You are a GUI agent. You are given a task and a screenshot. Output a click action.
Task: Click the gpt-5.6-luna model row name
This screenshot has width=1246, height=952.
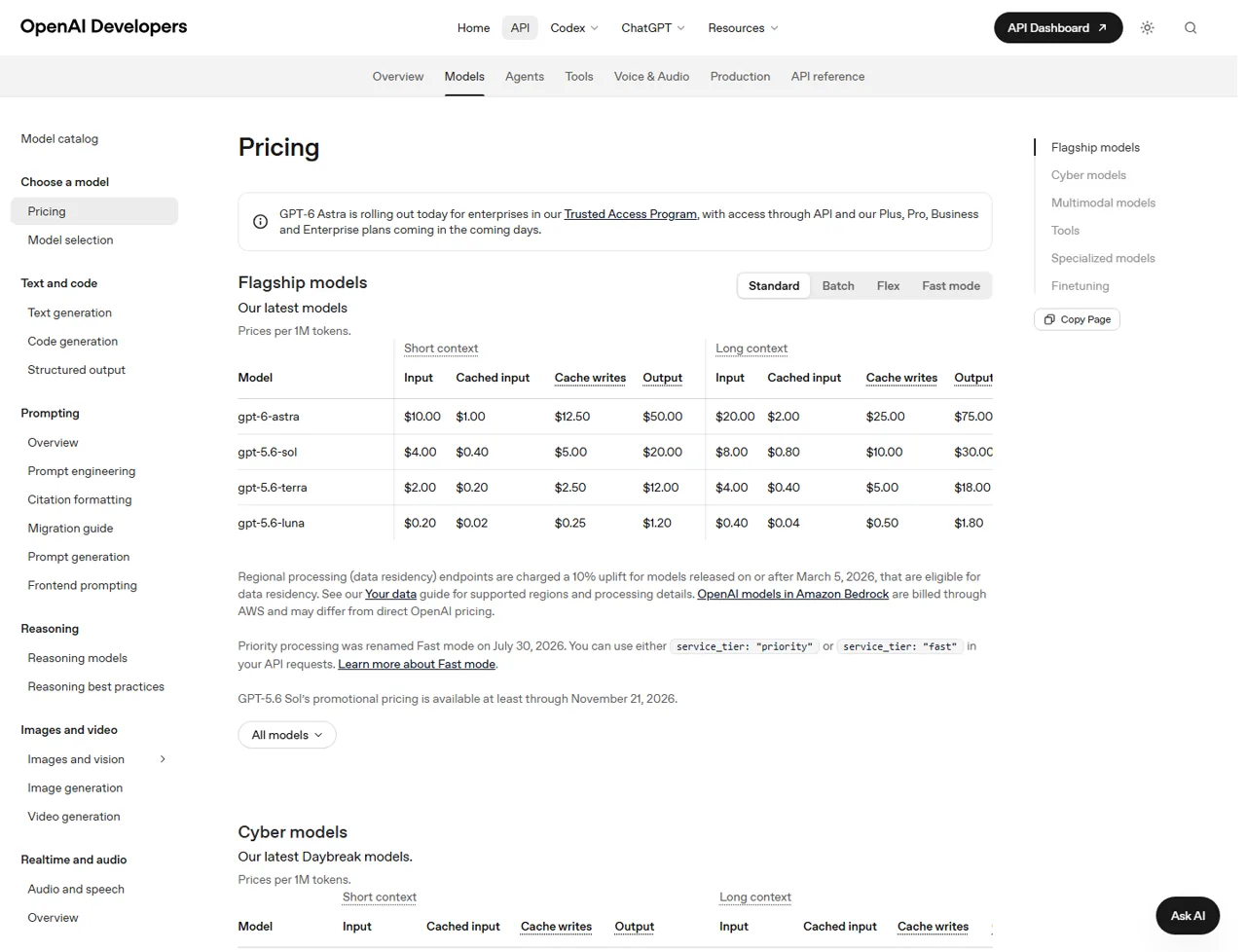pyautogui.click(x=272, y=524)
